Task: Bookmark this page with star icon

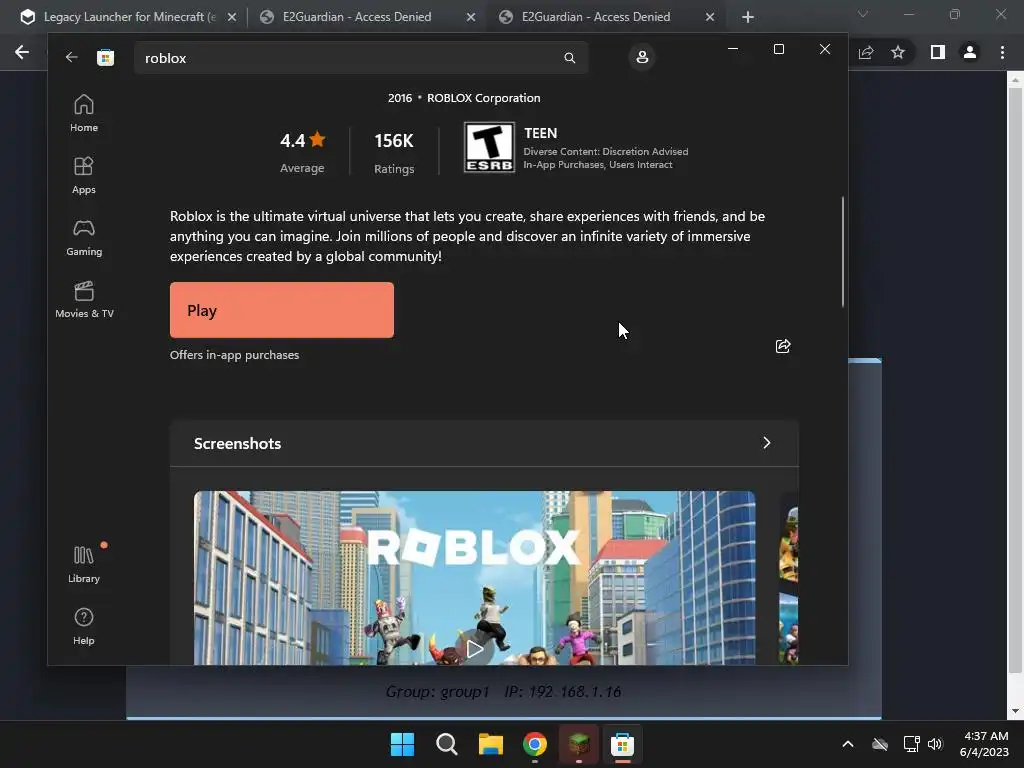Action: click(898, 52)
